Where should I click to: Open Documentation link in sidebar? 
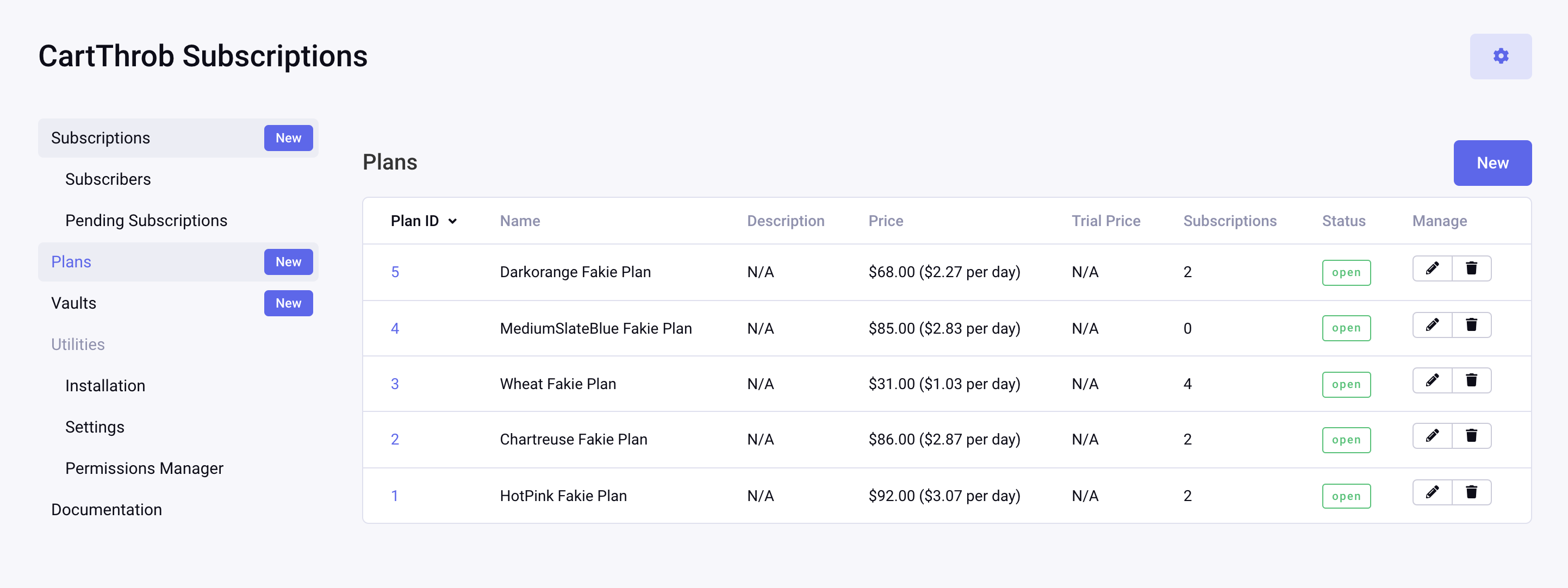click(x=107, y=510)
